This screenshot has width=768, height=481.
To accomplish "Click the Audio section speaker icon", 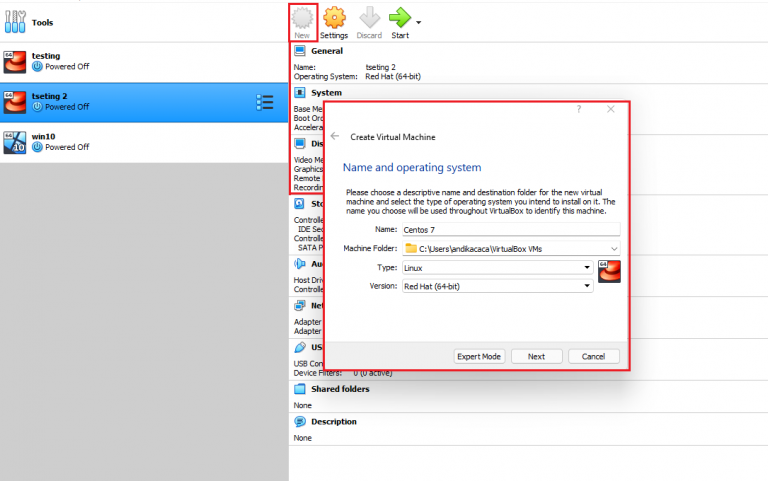I will [300, 264].
